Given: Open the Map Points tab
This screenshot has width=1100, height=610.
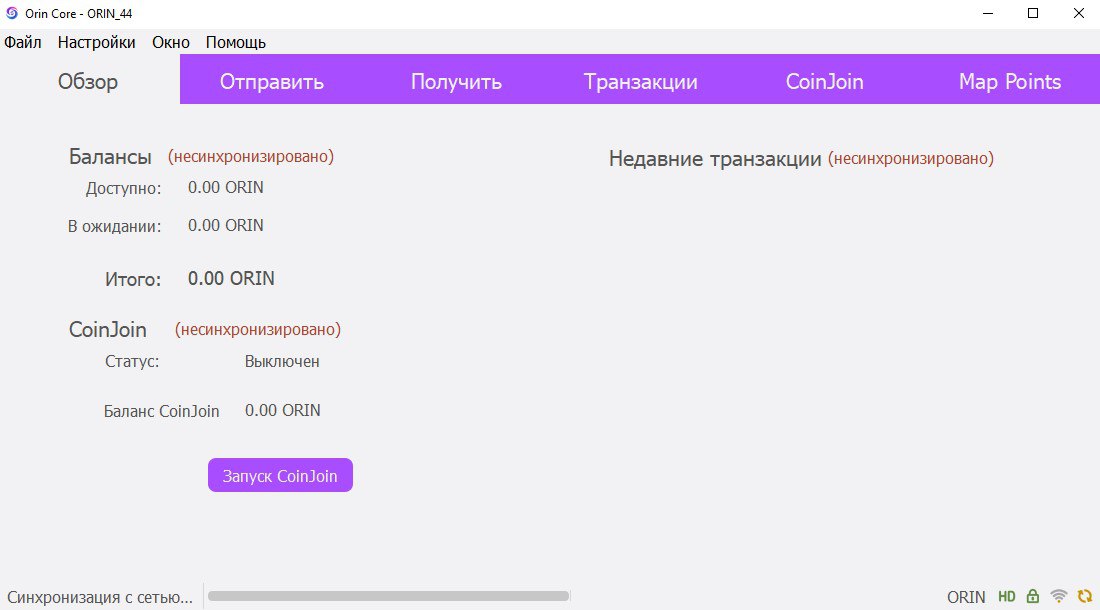Looking at the screenshot, I should pos(1009,82).
